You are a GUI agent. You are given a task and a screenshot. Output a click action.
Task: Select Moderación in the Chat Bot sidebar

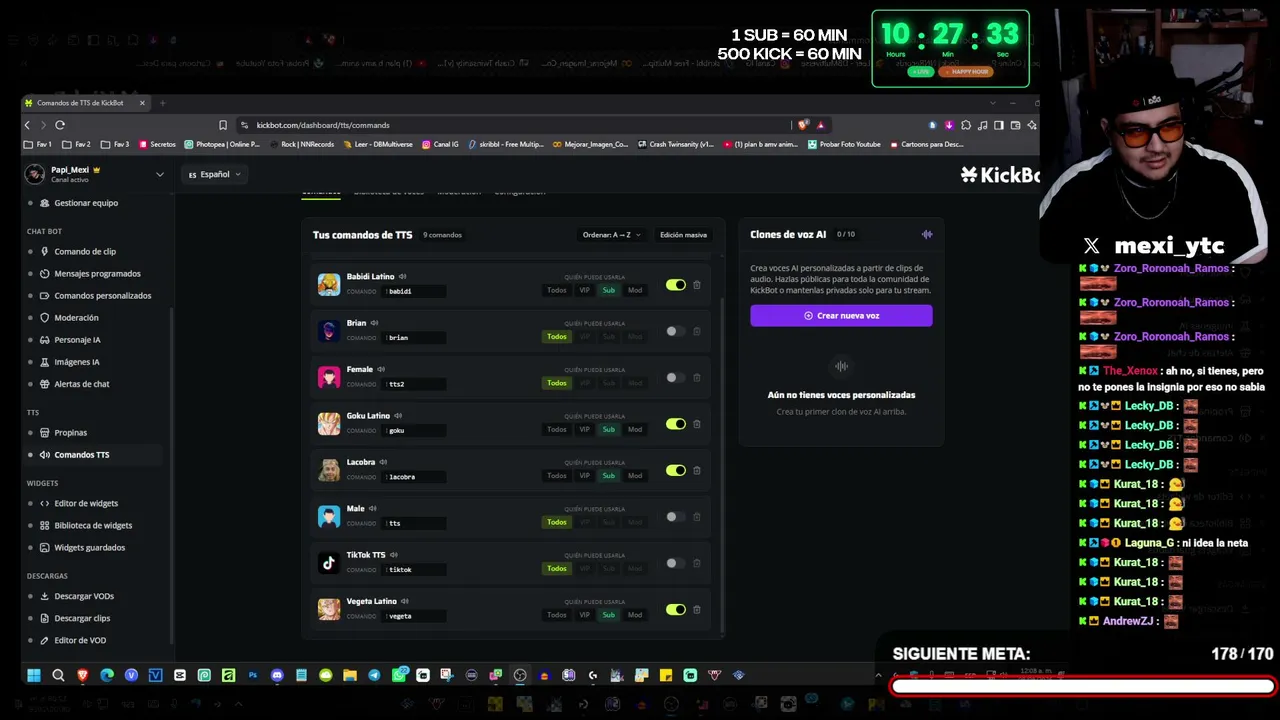(x=76, y=317)
